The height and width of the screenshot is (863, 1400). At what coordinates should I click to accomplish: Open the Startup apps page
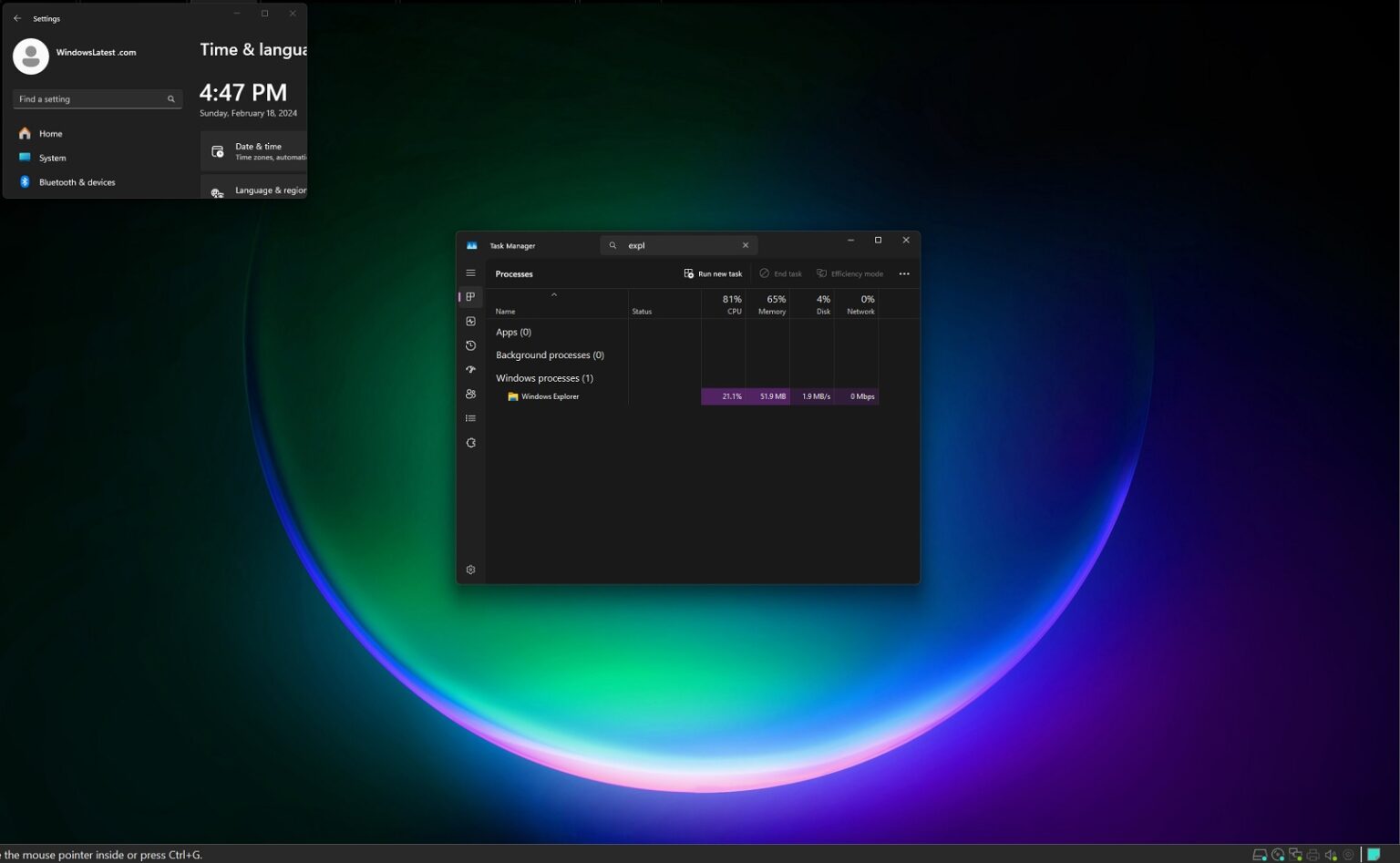[x=470, y=369]
